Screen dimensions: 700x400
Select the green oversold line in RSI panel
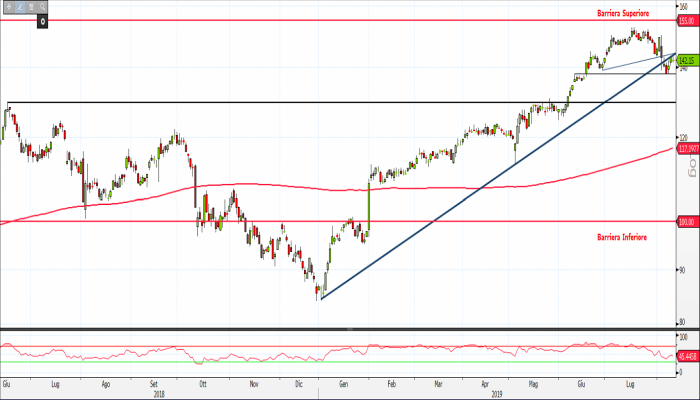coord(300,362)
